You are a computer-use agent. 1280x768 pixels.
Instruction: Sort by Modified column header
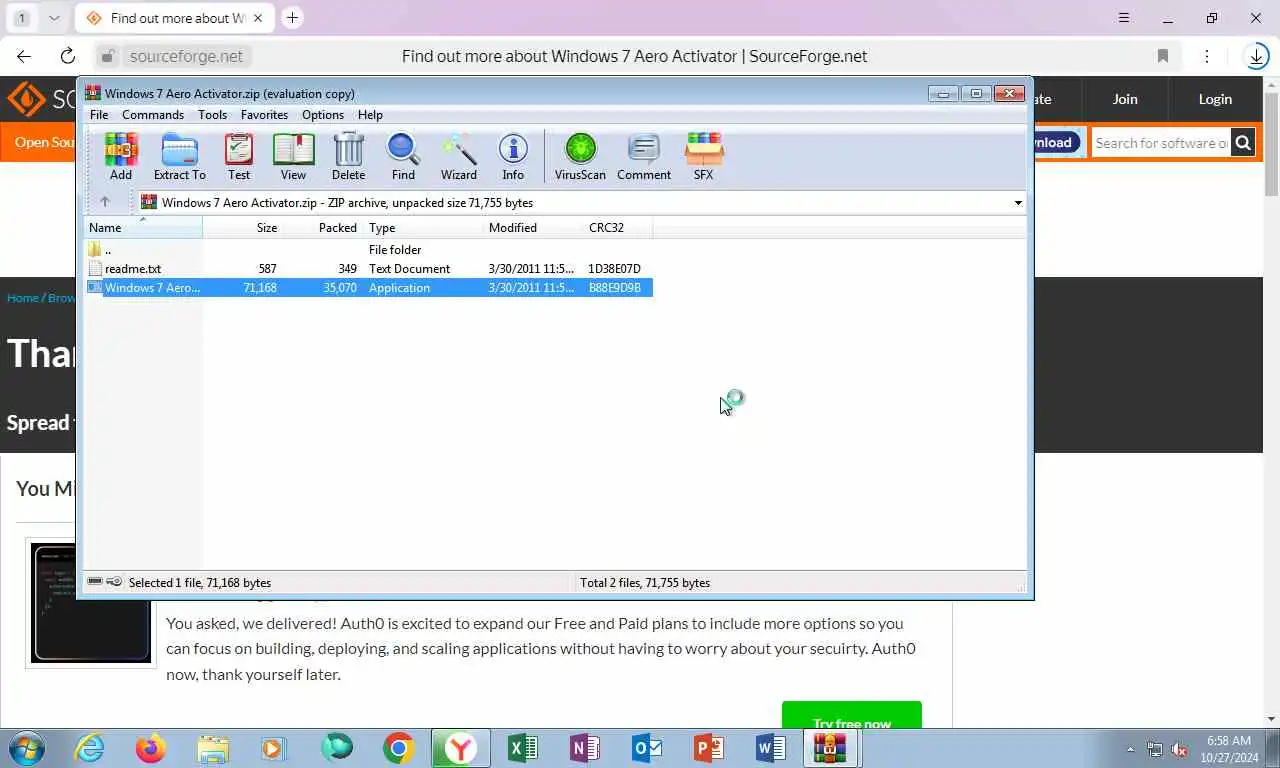(533, 228)
